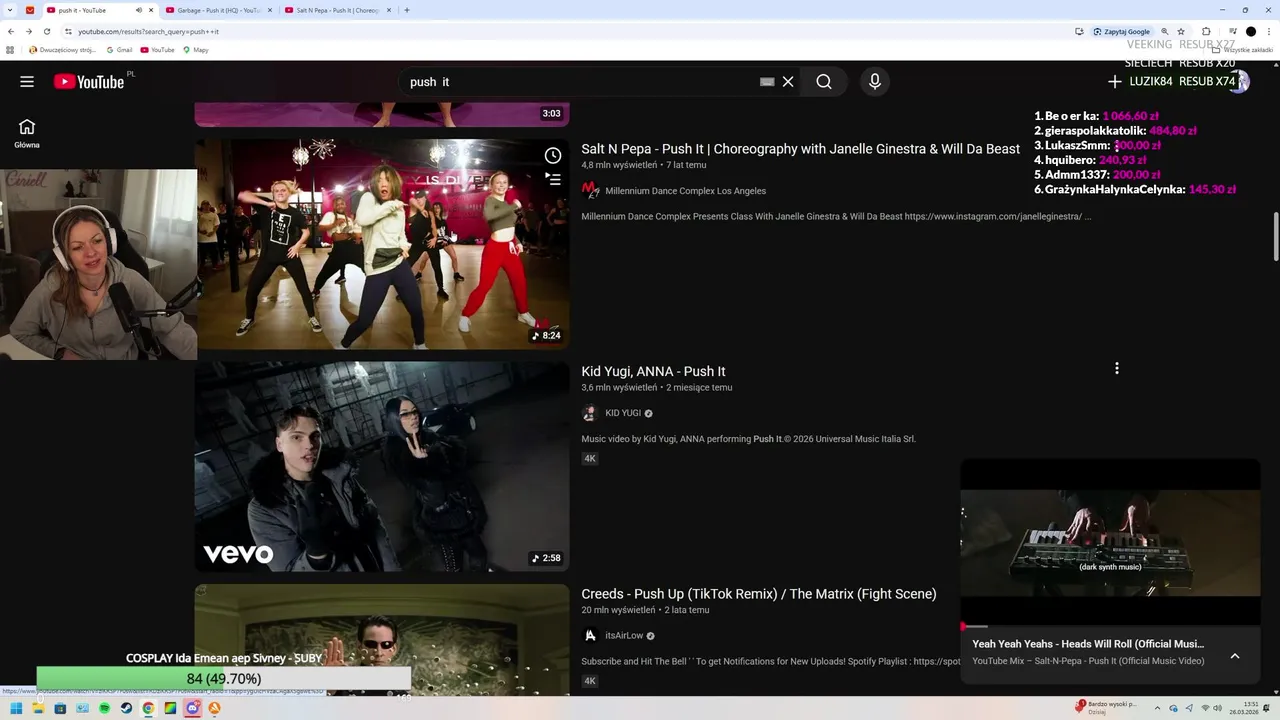1280x720 pixels.
Task: Open the Mapy bookmark
Action: (196, 49)
